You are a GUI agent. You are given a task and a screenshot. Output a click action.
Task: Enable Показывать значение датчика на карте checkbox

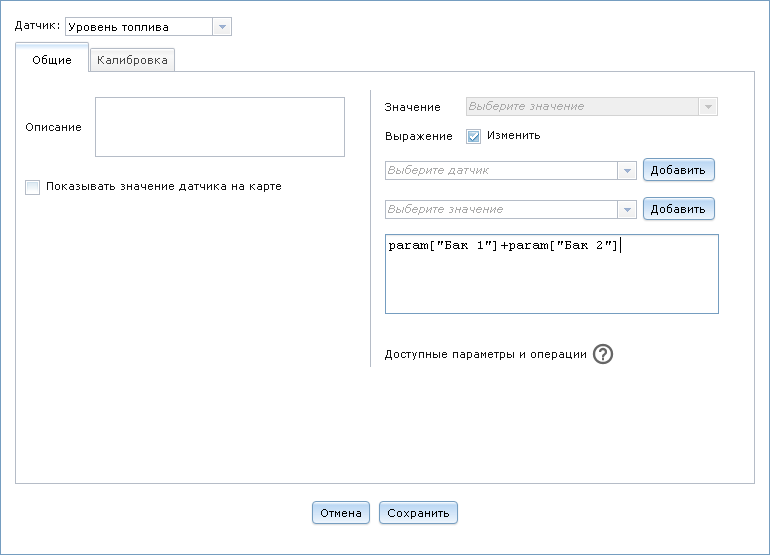tap(33, 187)
